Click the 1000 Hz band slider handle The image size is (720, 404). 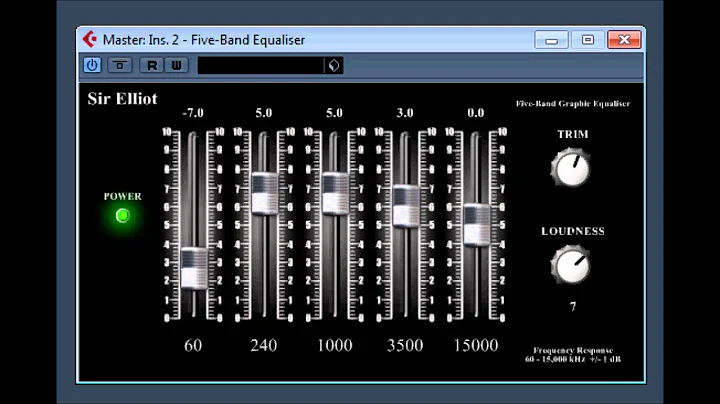336,193
